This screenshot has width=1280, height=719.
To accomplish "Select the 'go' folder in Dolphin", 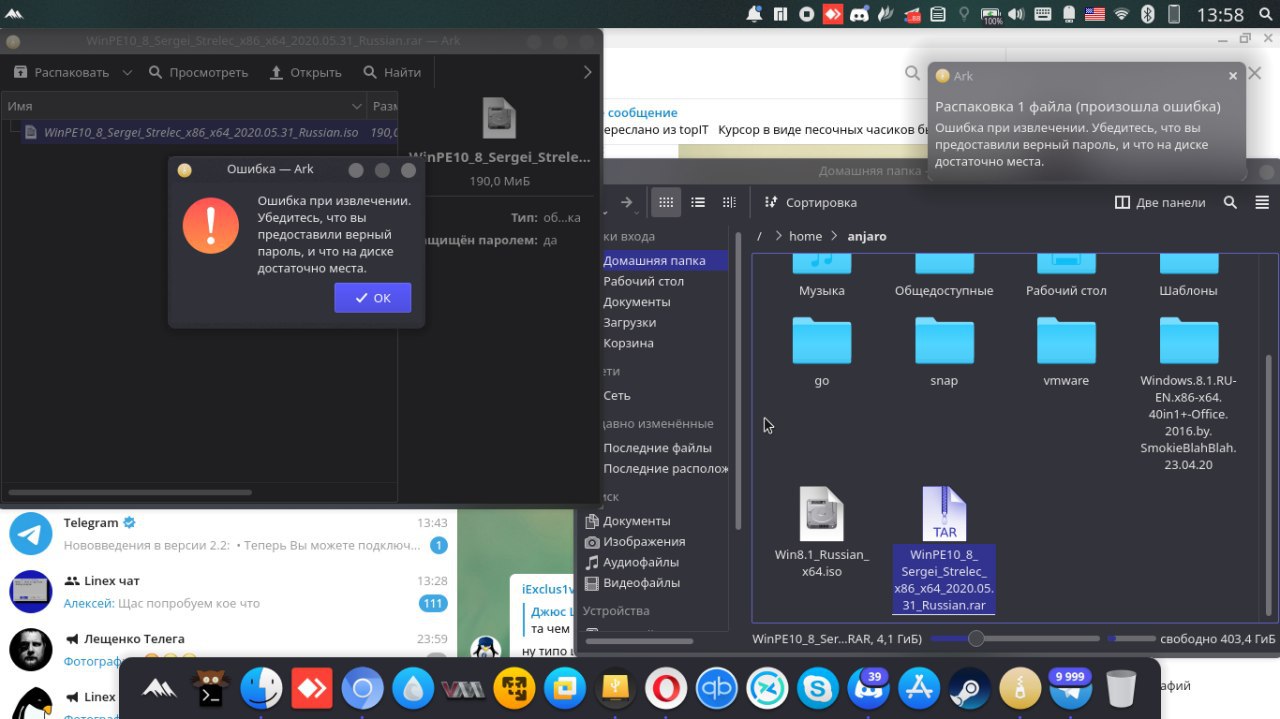I will (821, 352).
